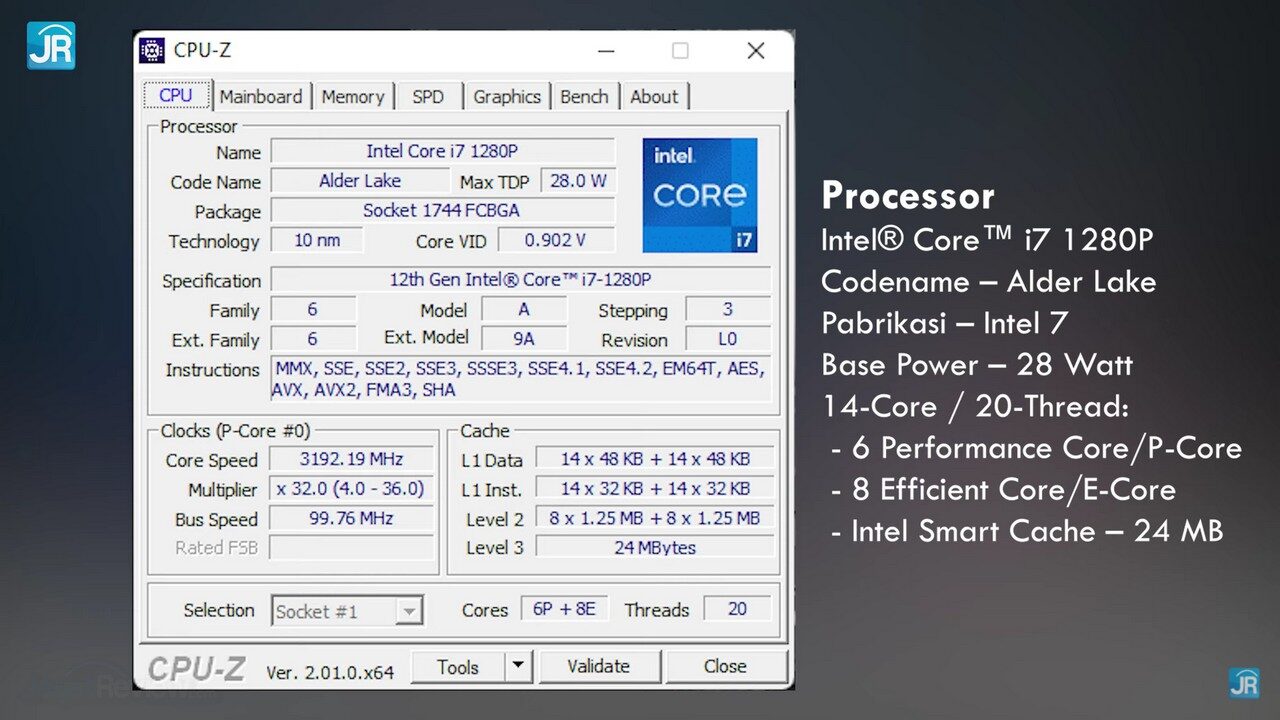Click the Tools button
This screenshot has width=1280, height=720.
(458, 666)
